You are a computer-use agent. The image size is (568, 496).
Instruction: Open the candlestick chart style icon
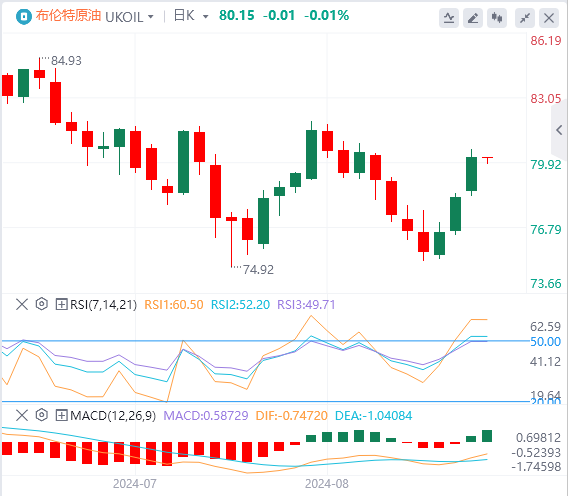(497, 18)
